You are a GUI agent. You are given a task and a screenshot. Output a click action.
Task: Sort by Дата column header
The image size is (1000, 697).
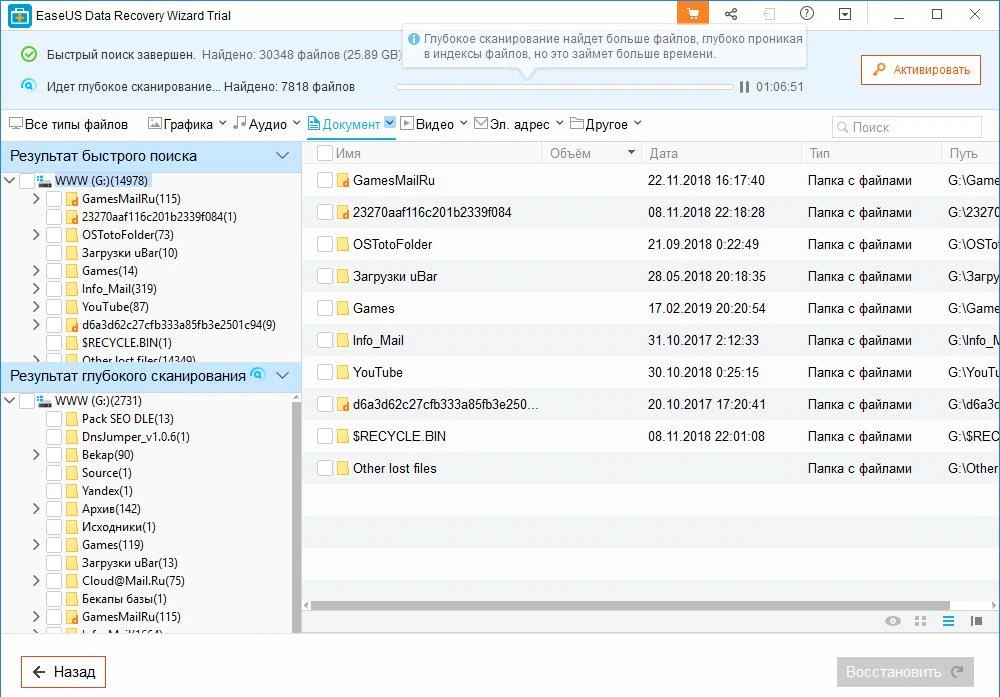pyautogui.click(x=663, y=154)
